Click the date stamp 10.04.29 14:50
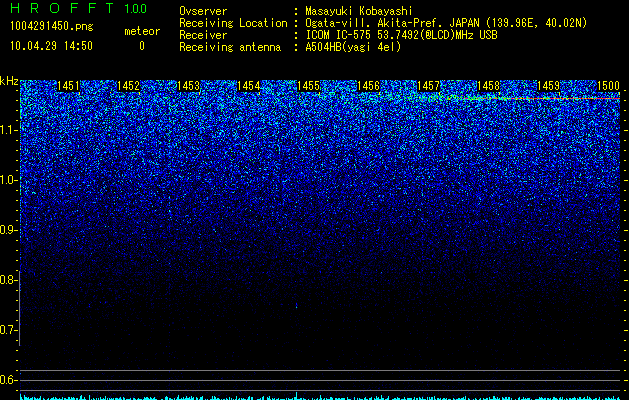Viewport: 629px width, 400px height. click(x=51, y=46)
